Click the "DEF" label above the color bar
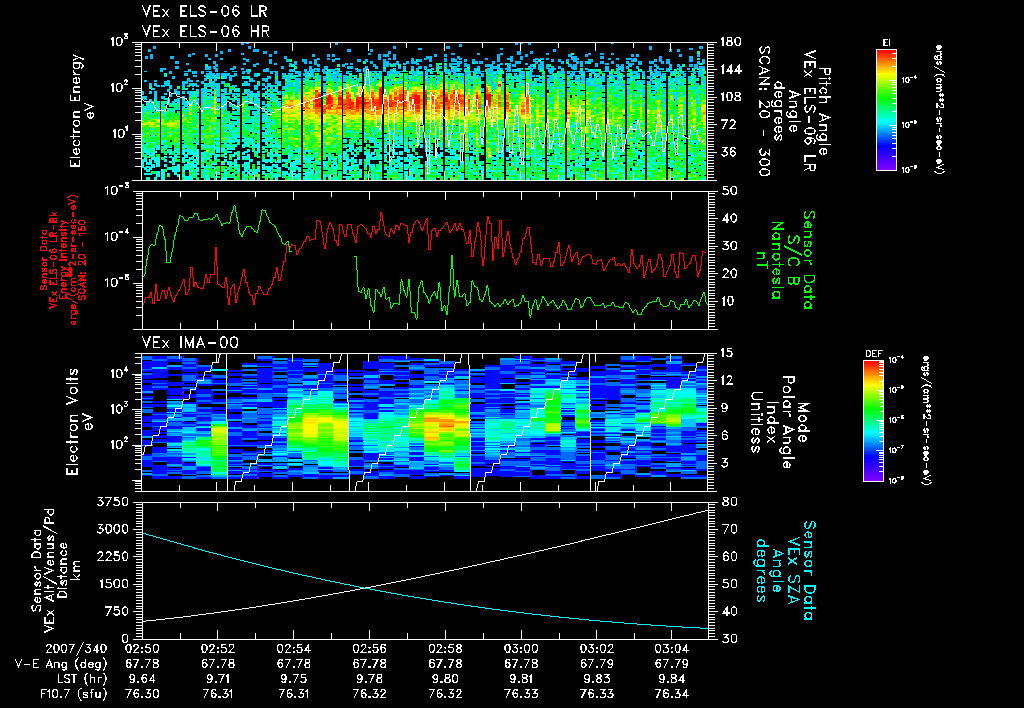This screenshot has height=708, width=1024. (873, 353)
